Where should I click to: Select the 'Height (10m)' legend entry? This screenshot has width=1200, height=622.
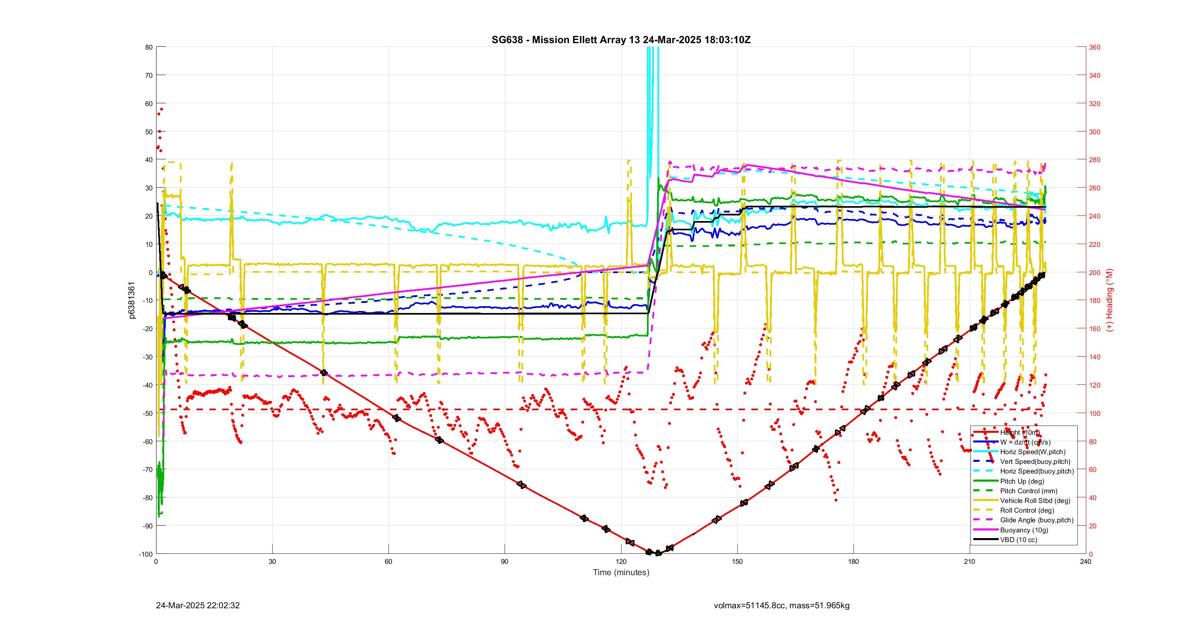pyautogui.click(x=1021, y=431)
